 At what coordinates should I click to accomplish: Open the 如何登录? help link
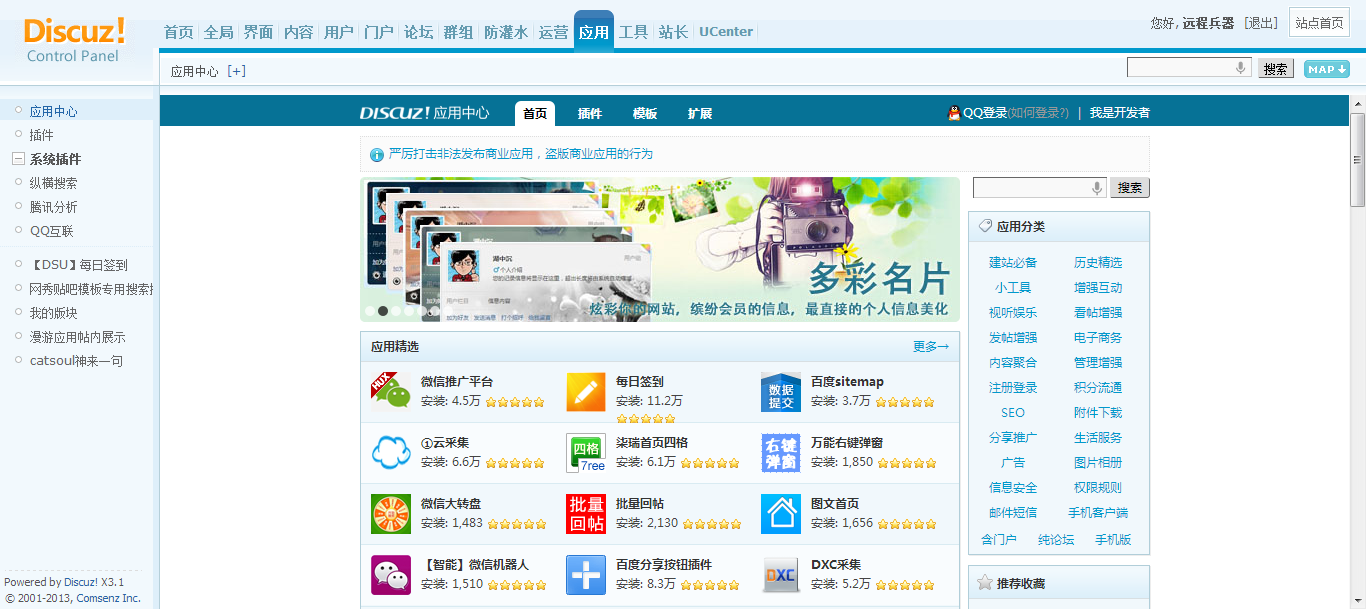[x=1038, y=113]
